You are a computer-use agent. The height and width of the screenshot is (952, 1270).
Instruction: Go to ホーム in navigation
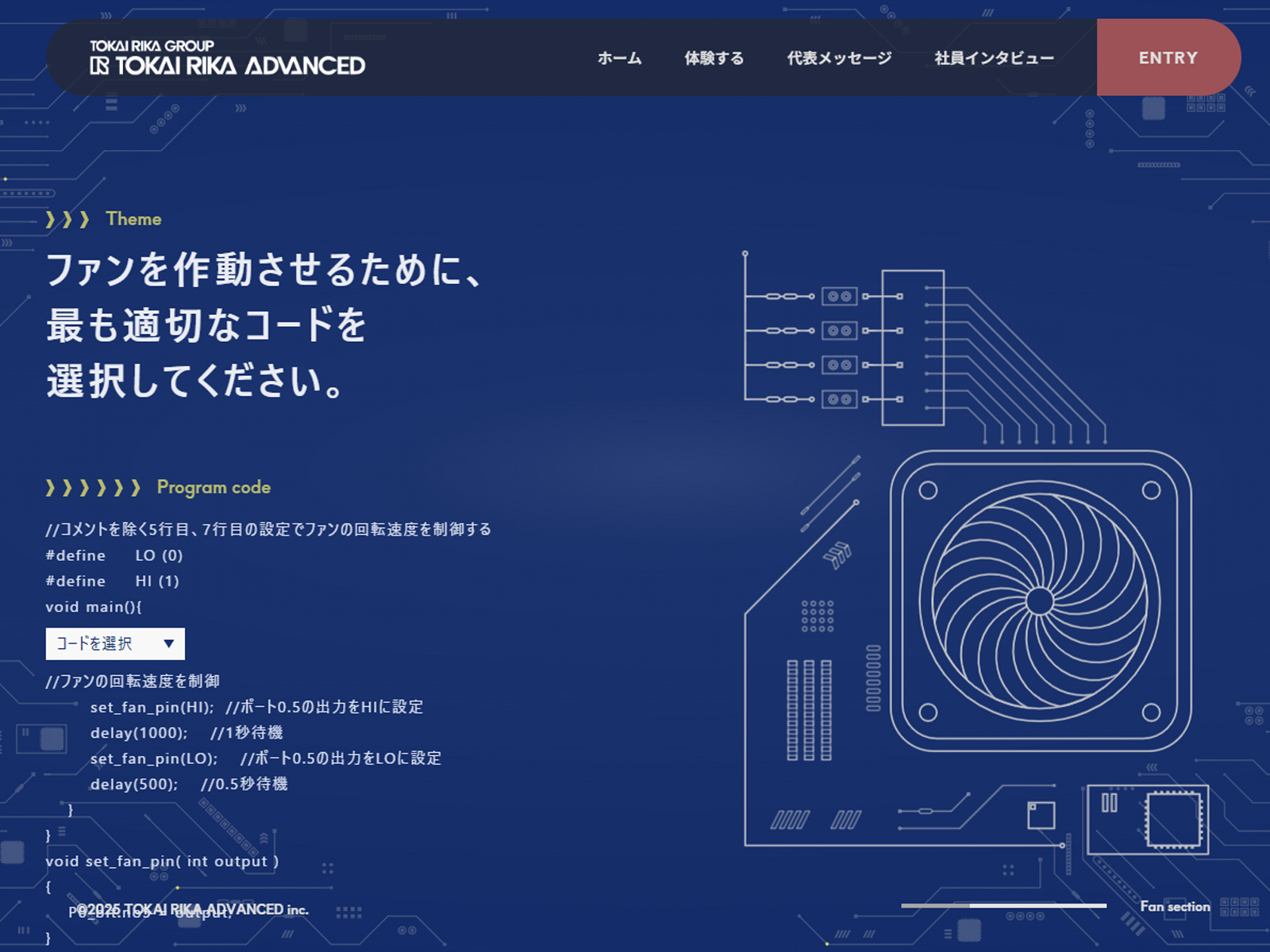pos(619,58)
